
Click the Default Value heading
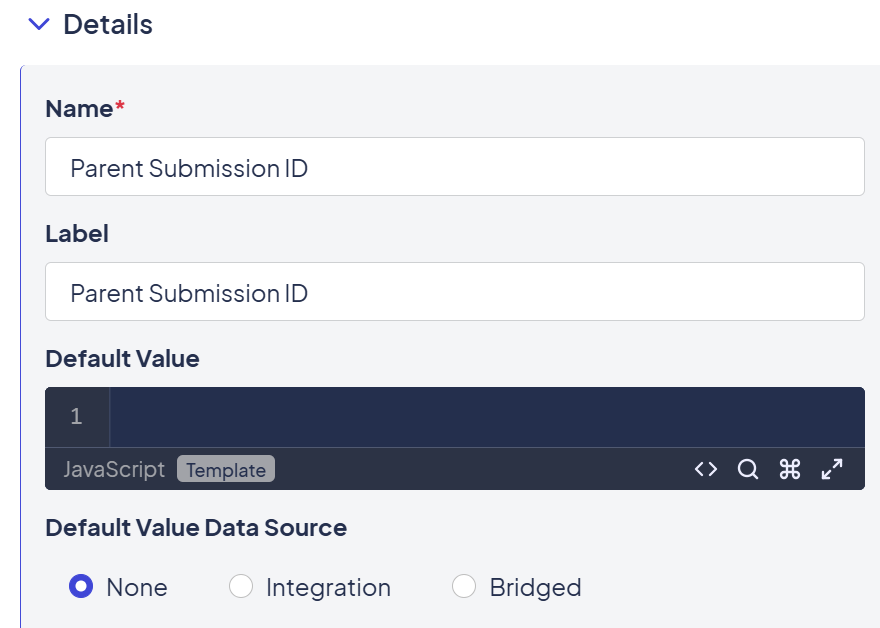click(122, 359)
